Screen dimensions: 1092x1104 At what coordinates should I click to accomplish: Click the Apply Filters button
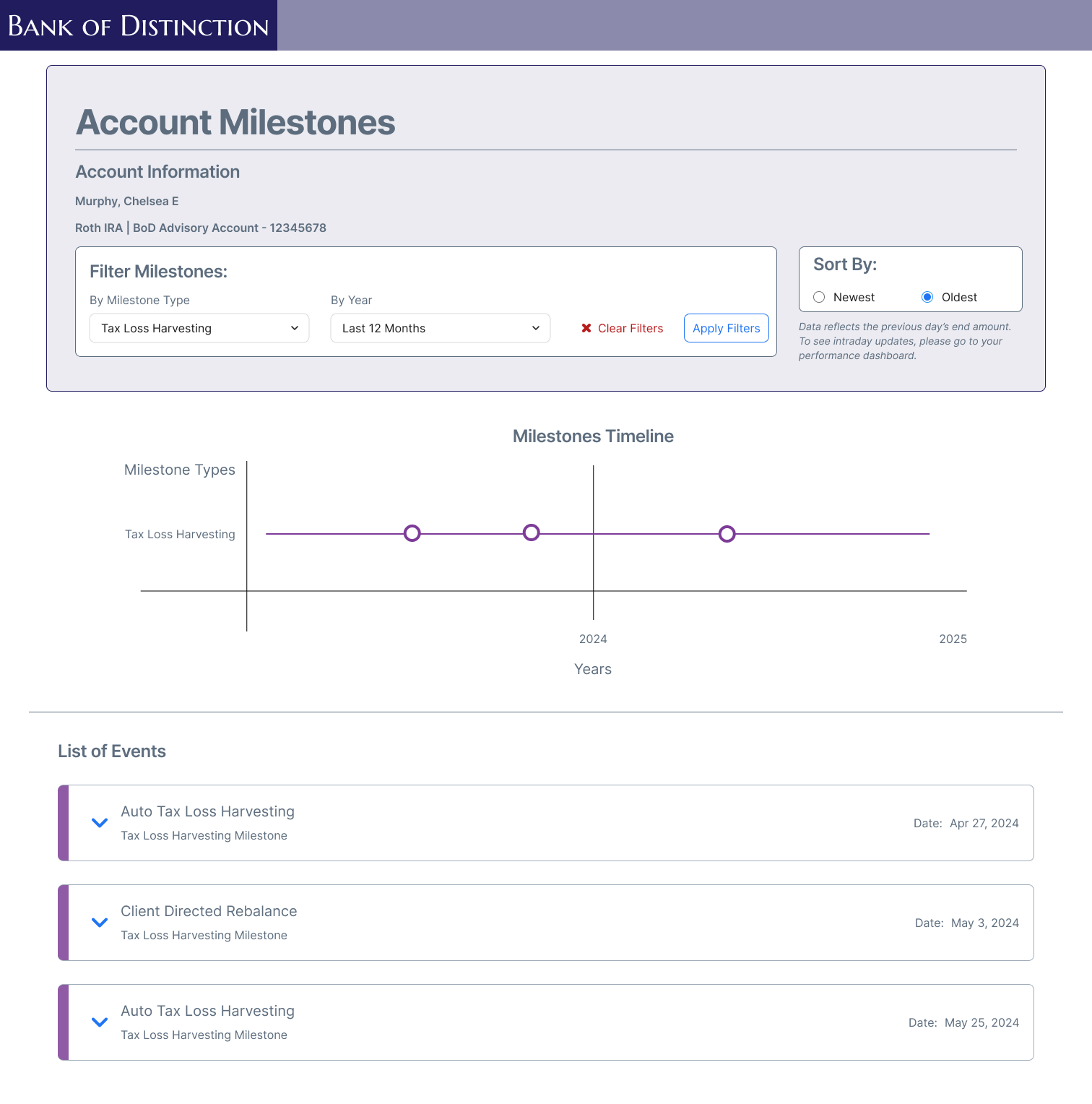[727, 328]
